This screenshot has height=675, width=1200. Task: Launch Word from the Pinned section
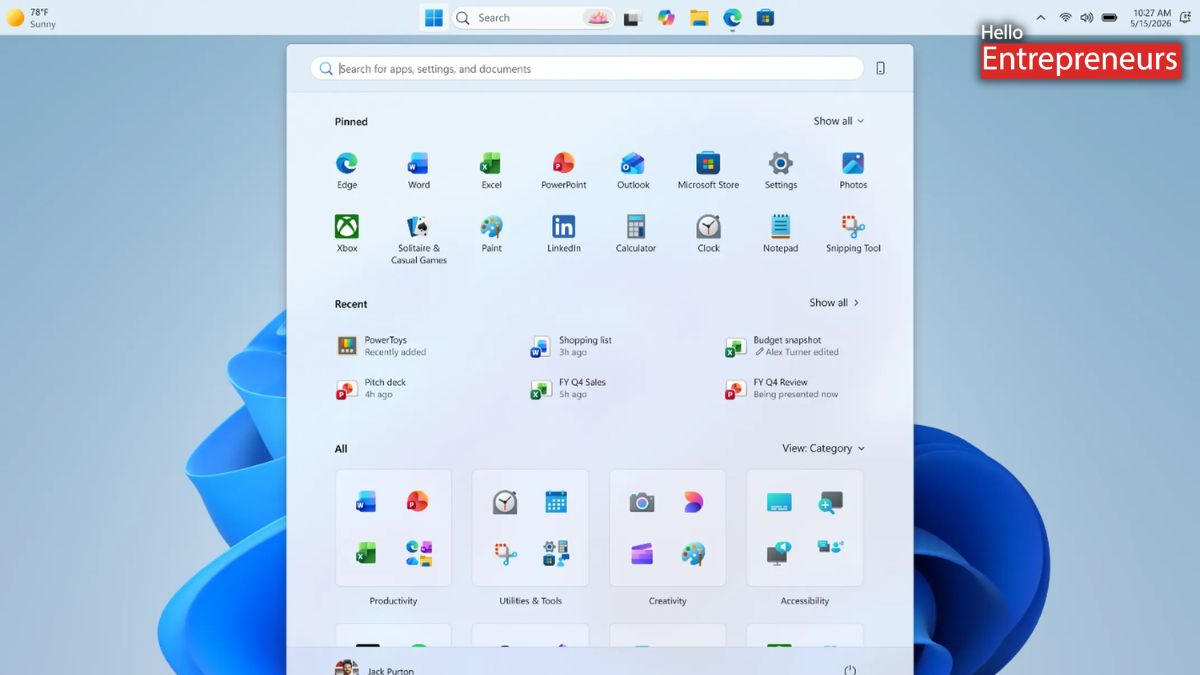pos(419,170)
